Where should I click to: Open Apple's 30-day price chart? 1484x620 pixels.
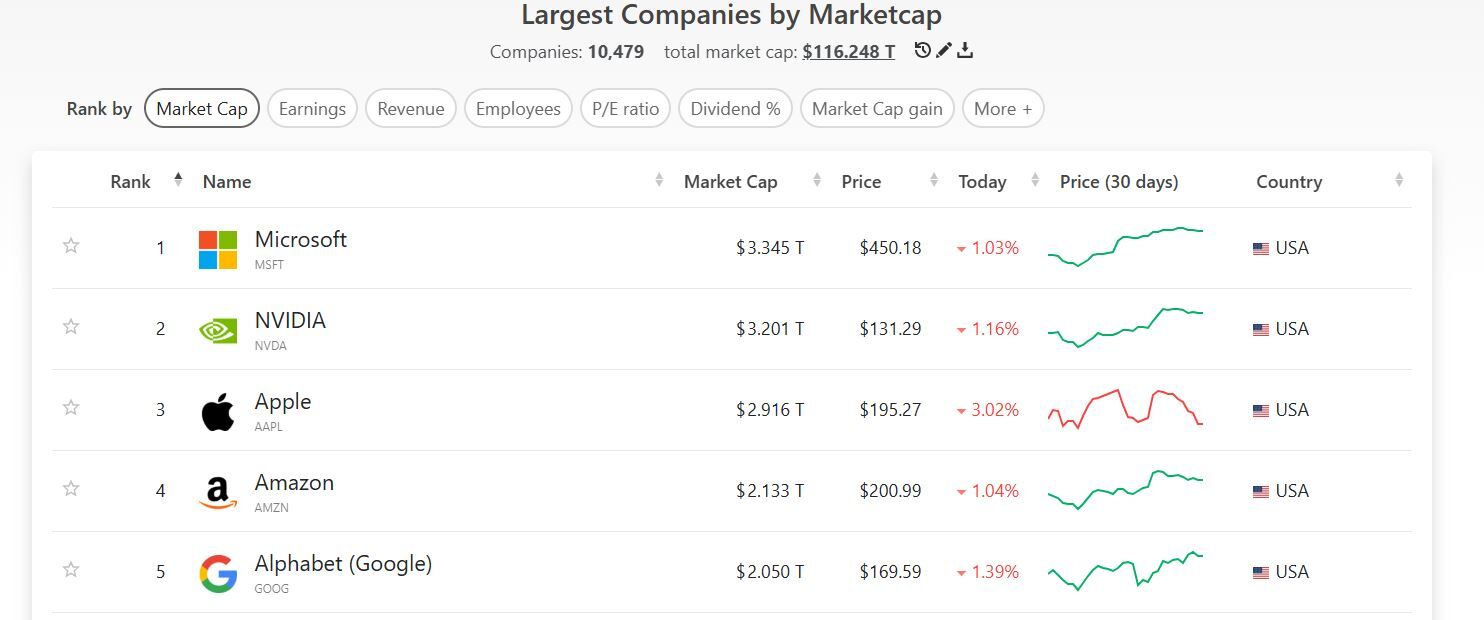click(1125, 409)
